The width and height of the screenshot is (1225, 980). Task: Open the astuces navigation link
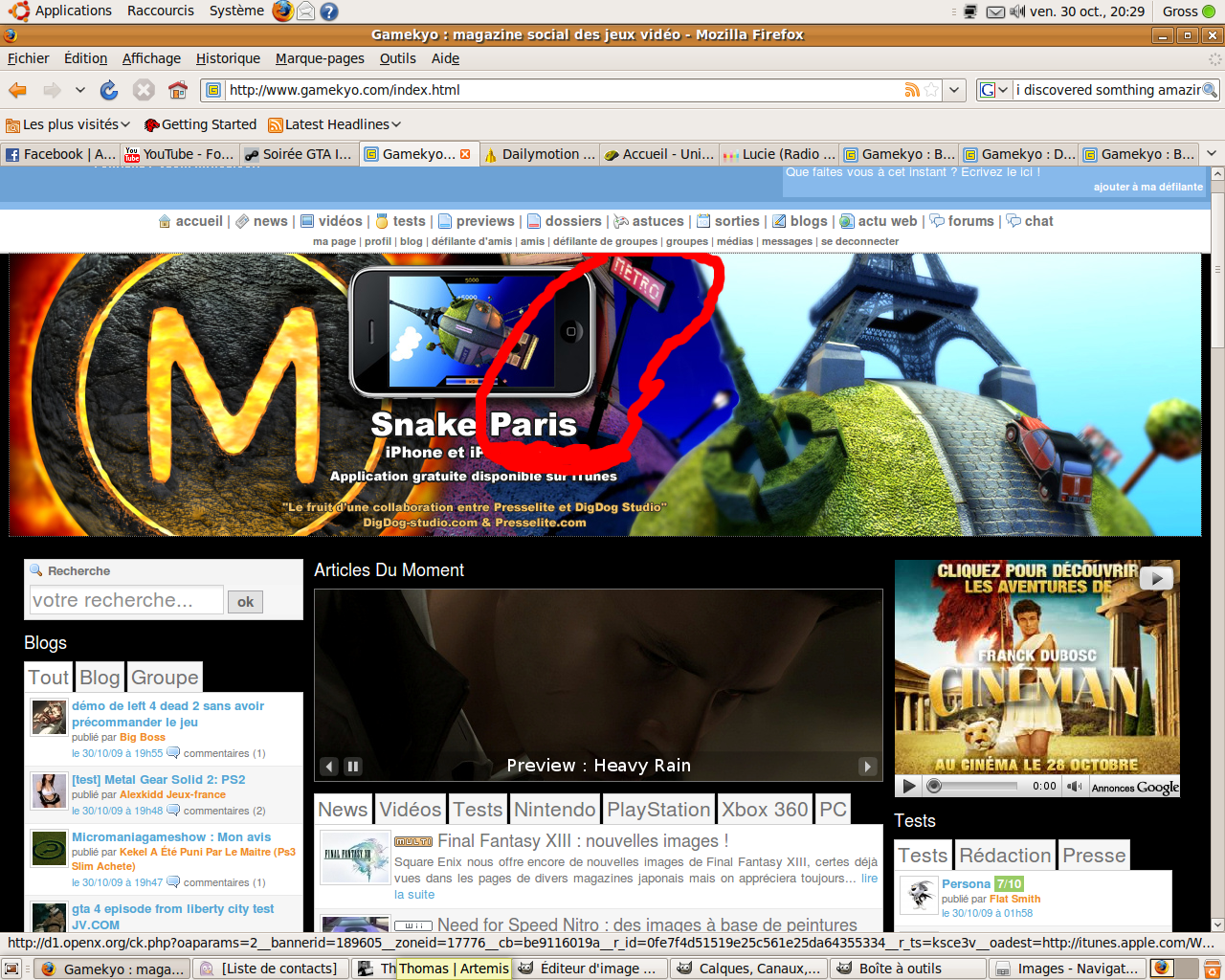coord(657,221)
